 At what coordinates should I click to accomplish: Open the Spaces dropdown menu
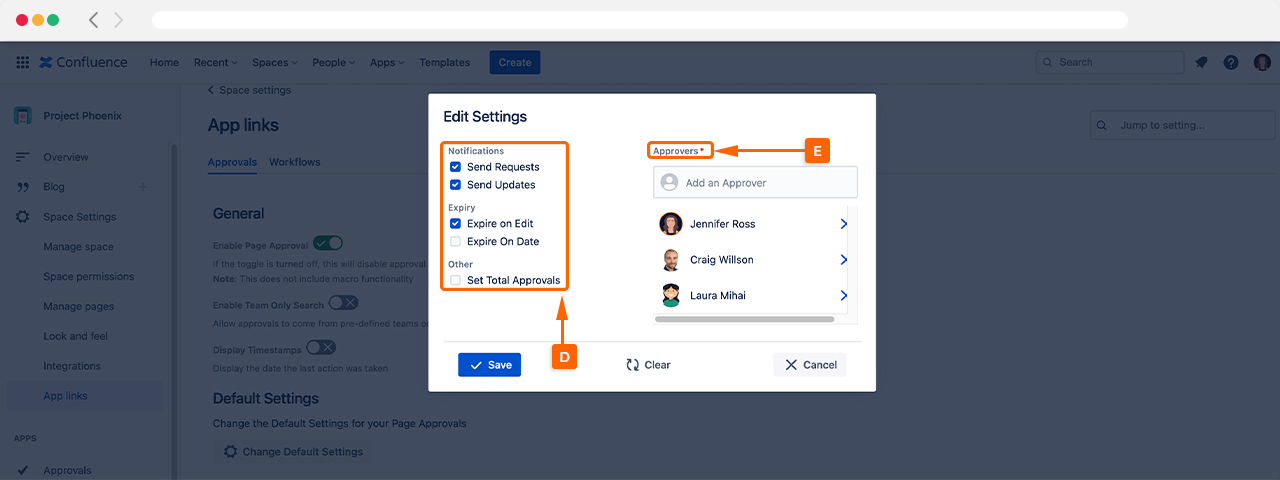[274, 62]
